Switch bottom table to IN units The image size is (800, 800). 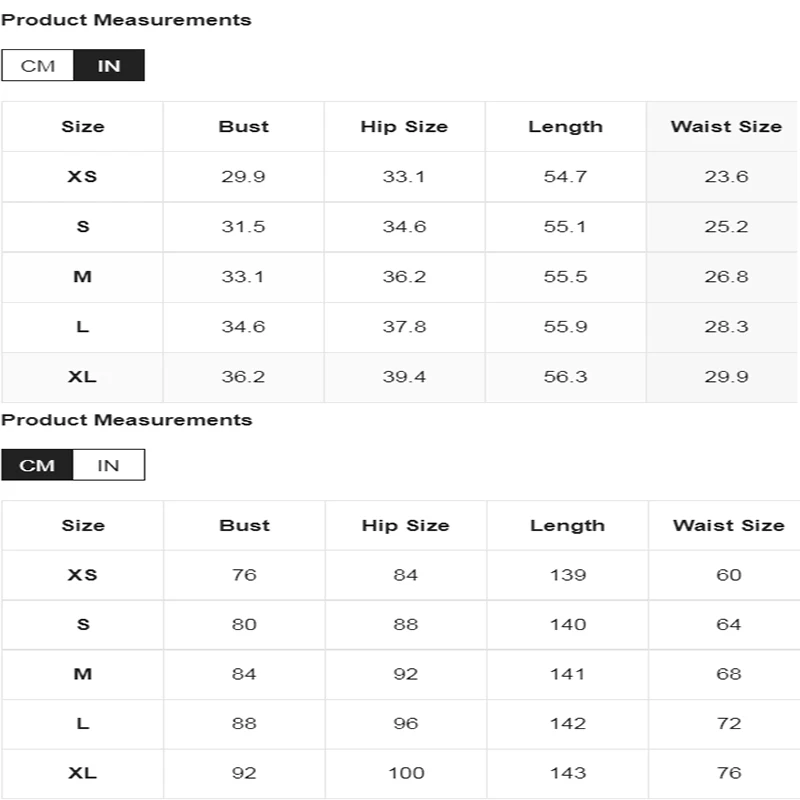[x=109, y=465]
